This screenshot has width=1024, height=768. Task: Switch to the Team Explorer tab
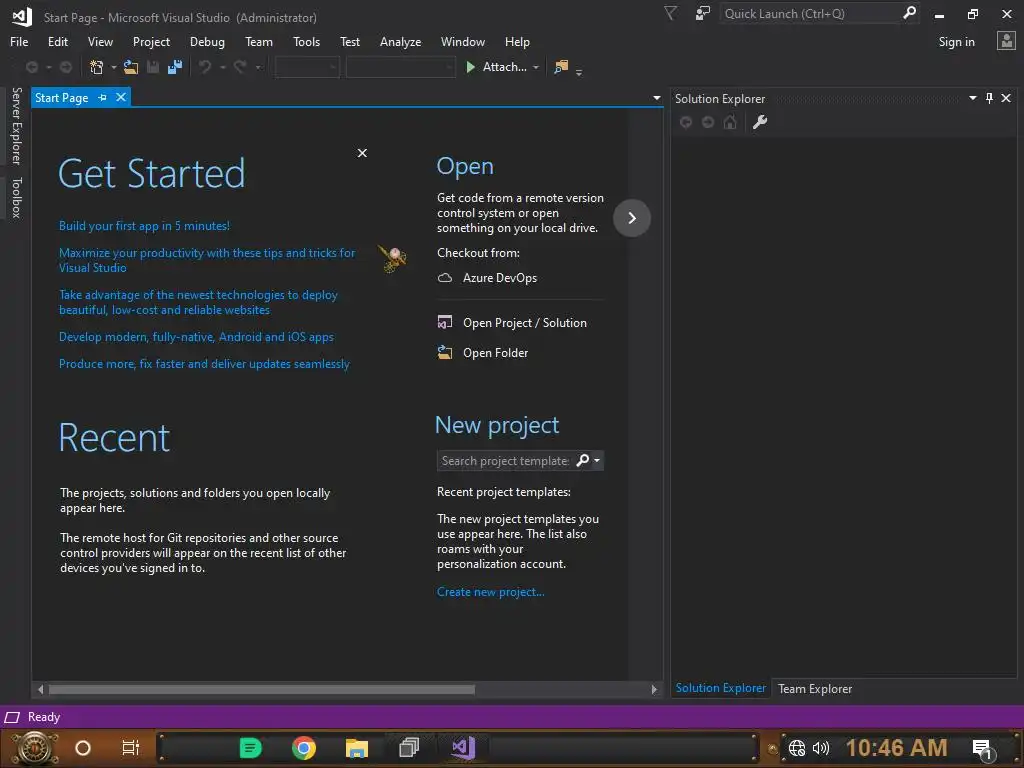(814, 689)
